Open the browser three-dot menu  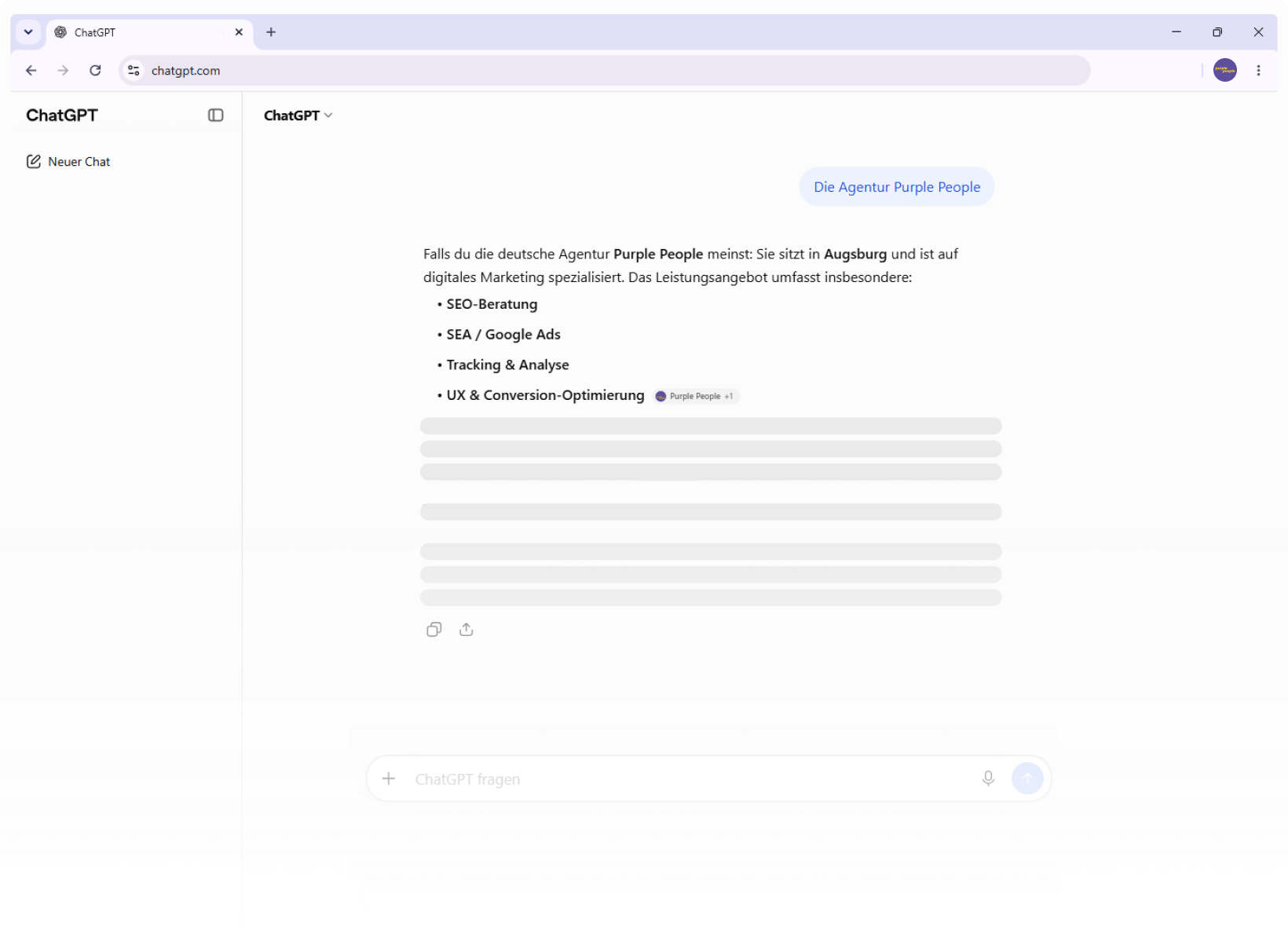click(1259, 71)
